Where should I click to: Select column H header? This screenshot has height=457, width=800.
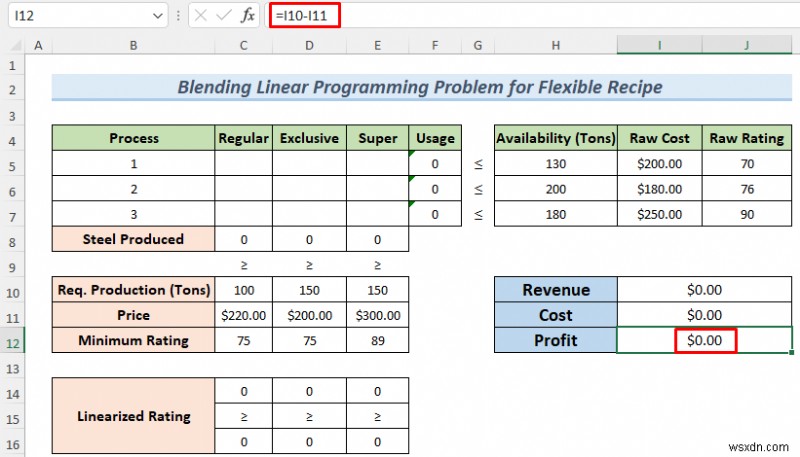pos(556,45)
